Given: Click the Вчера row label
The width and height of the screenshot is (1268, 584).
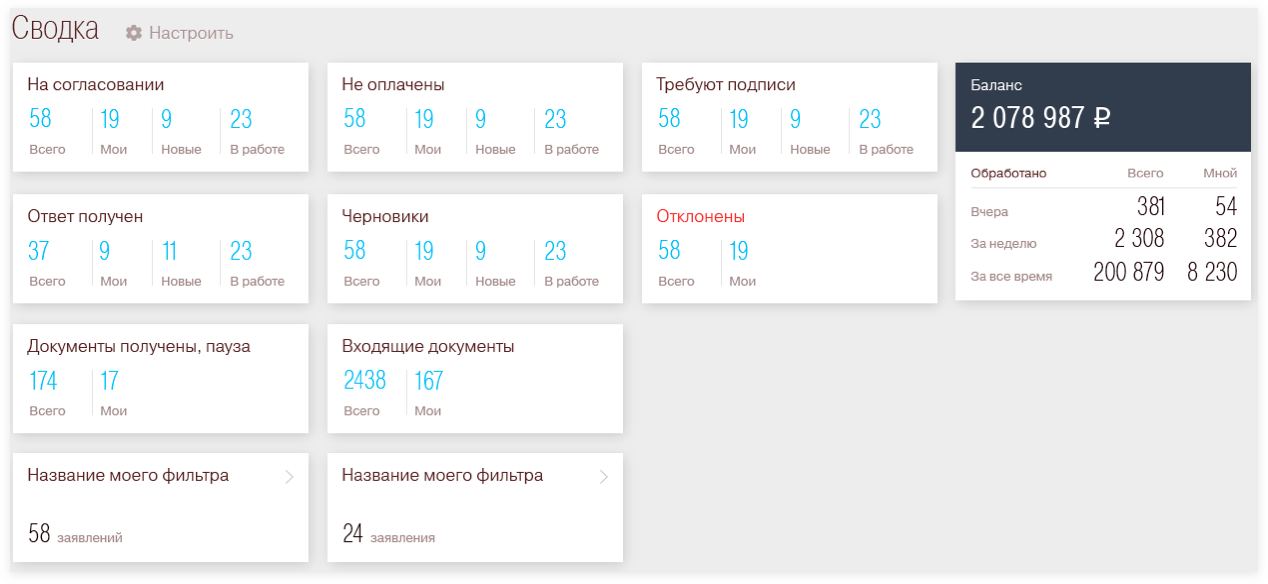Looking at the screenshot, I should click(x=989, y=212).
